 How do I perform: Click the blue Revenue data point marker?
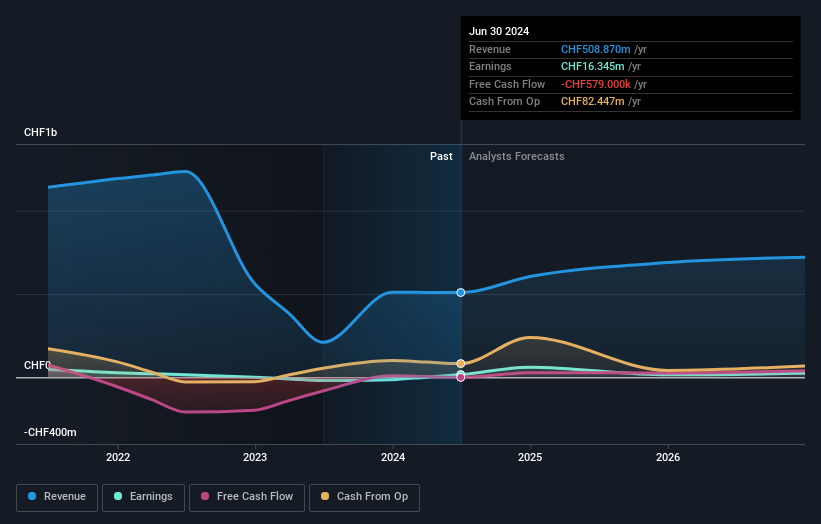click(461, 293)
